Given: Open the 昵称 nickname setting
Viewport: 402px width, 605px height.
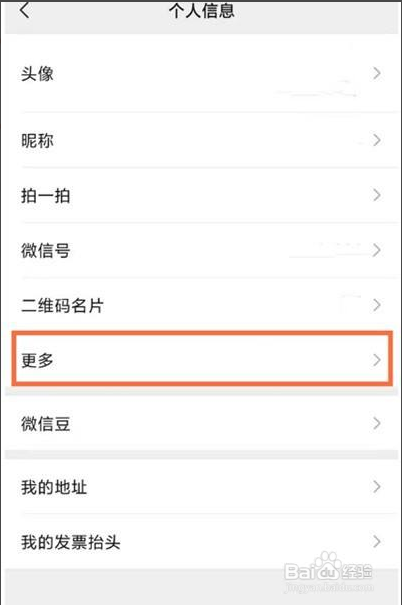Looking at the screenshot, I should [x=201, y=140].
